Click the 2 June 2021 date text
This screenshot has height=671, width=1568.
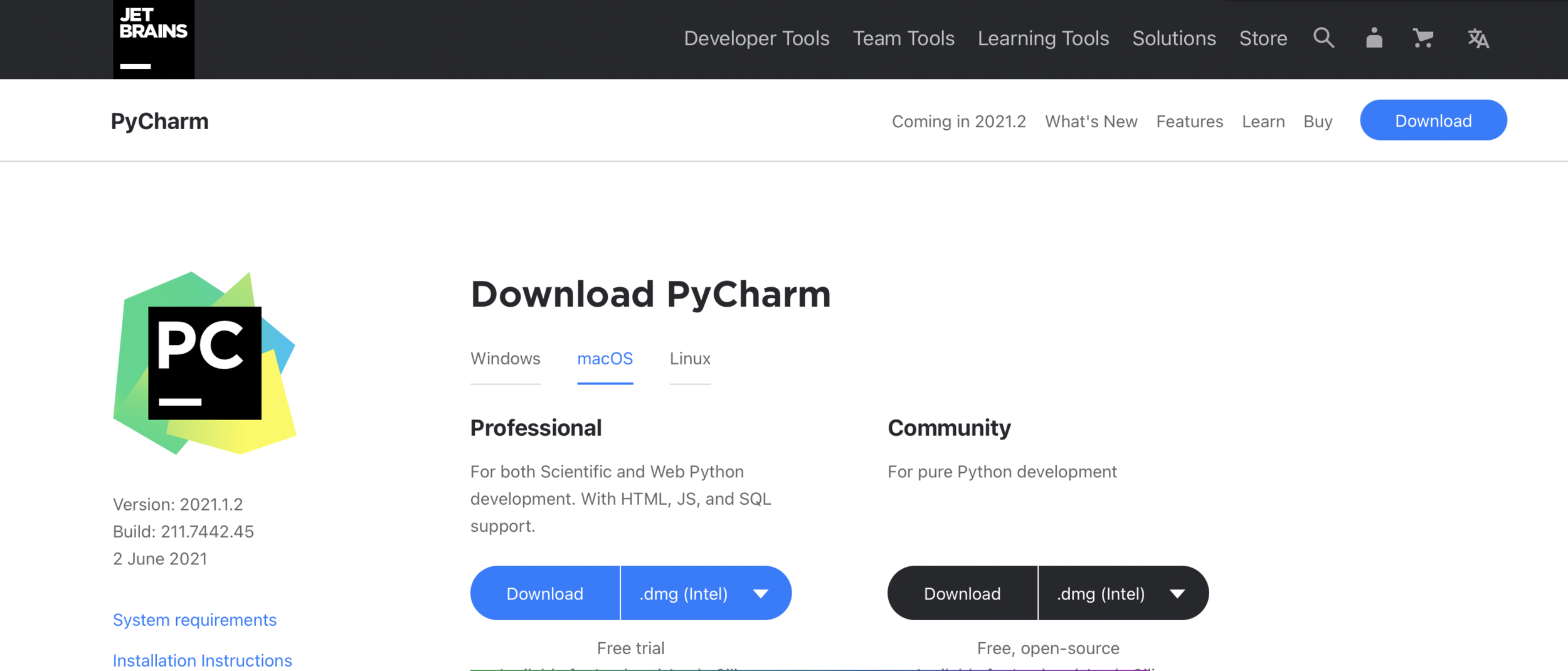[x=160, y=559]
